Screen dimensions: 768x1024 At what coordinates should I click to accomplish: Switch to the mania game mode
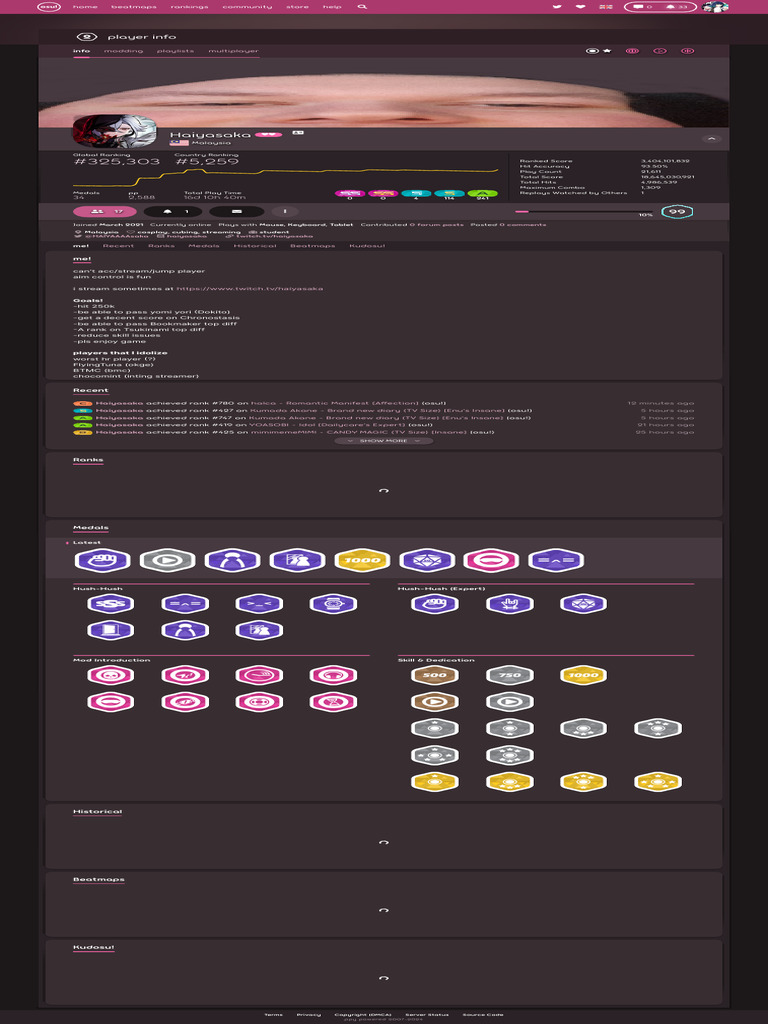[x=687, y=50]
